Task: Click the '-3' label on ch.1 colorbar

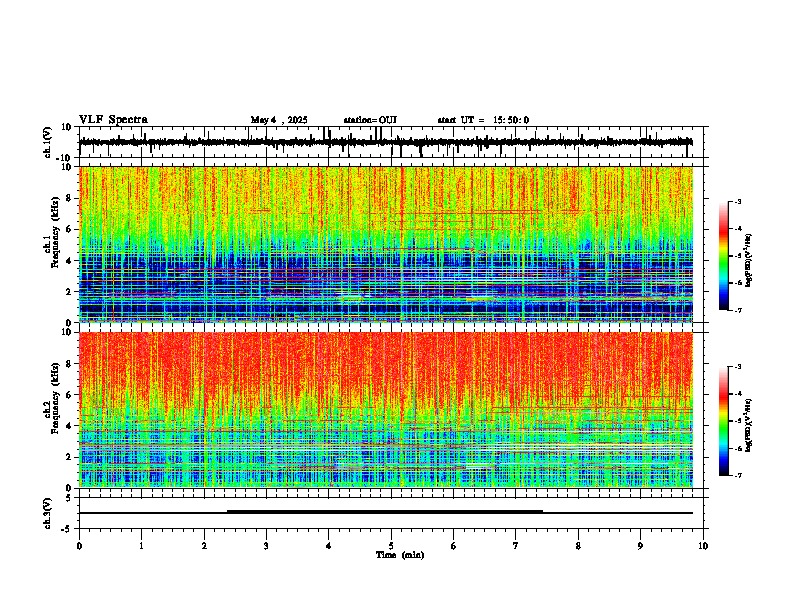Action: (737, 201)
